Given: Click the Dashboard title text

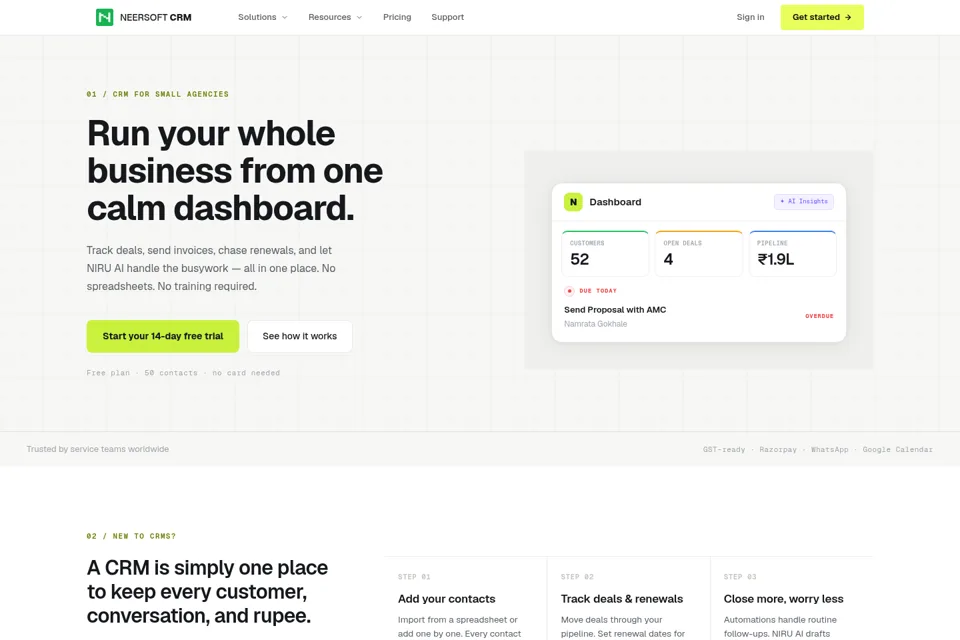Looking at the screenshot, I should click(615, 202).
